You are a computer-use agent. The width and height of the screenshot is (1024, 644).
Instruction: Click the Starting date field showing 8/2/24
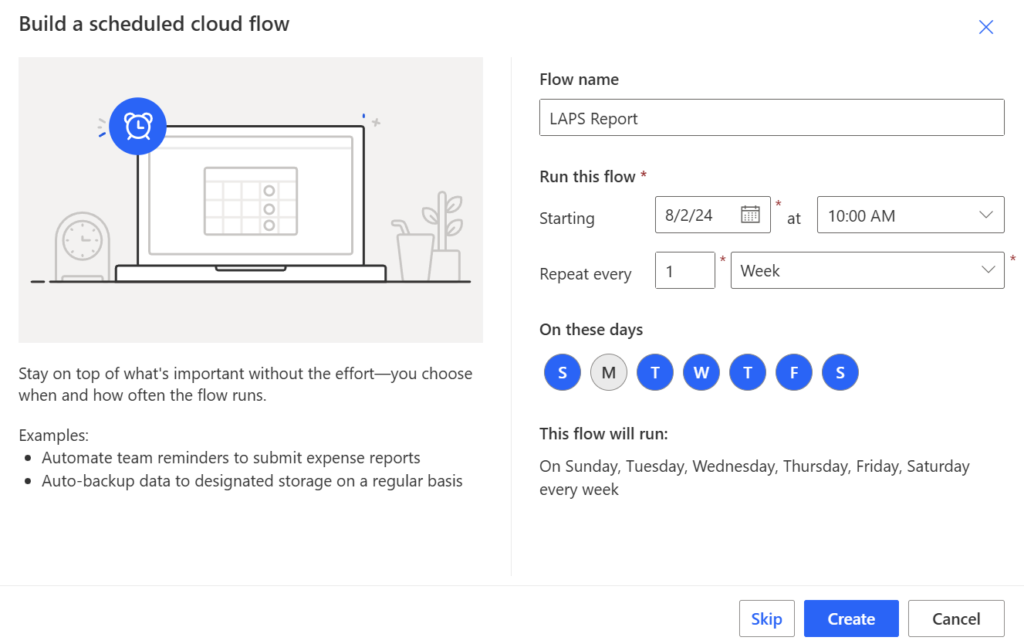(695, 215)
